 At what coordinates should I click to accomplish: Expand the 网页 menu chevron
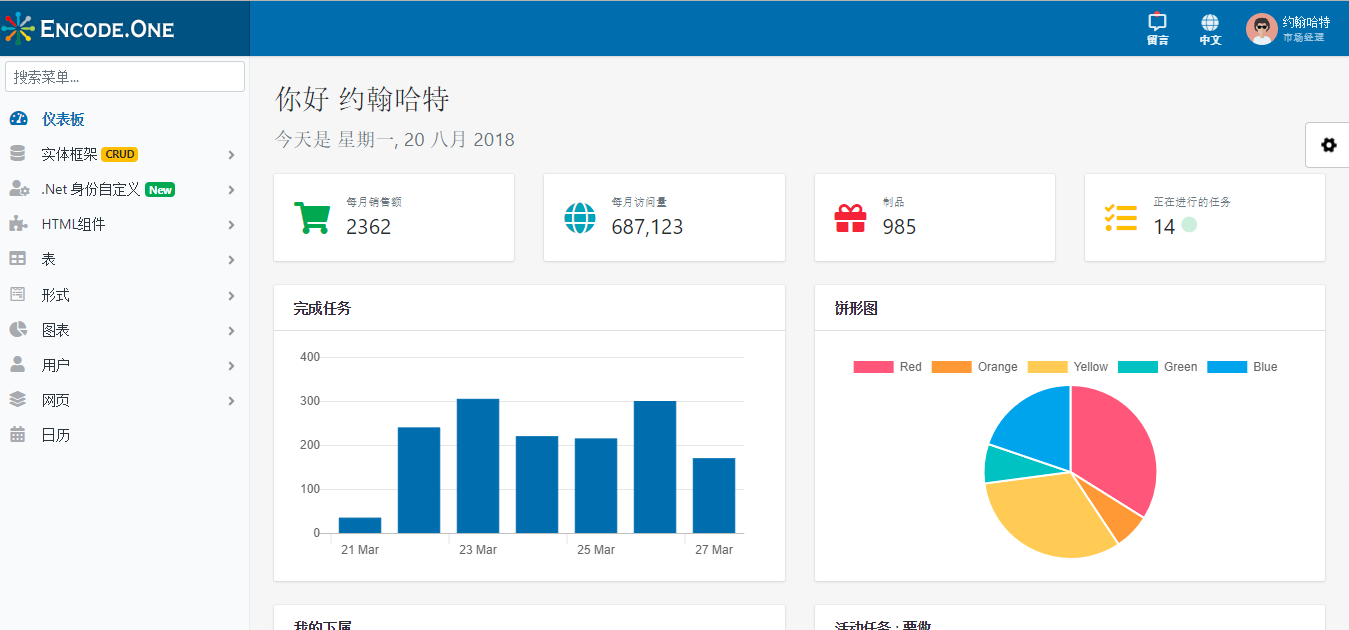click(231, 401)
